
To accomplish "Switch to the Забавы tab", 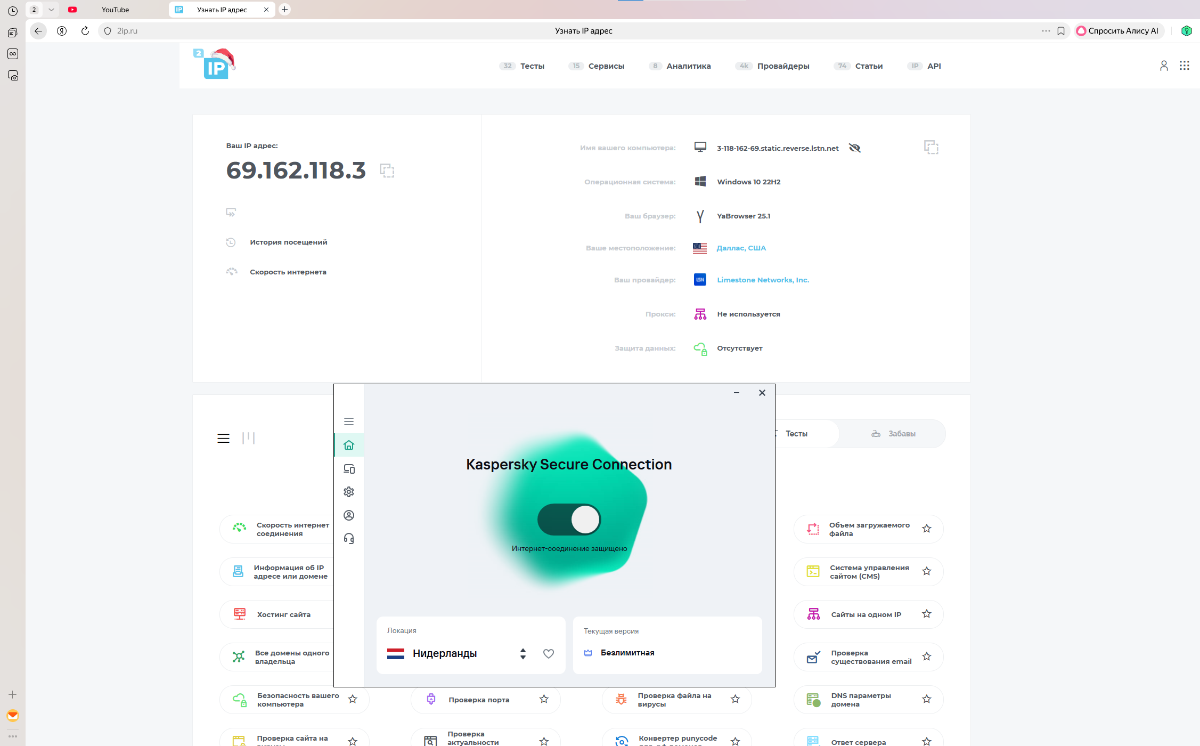I will coord(893,434).
